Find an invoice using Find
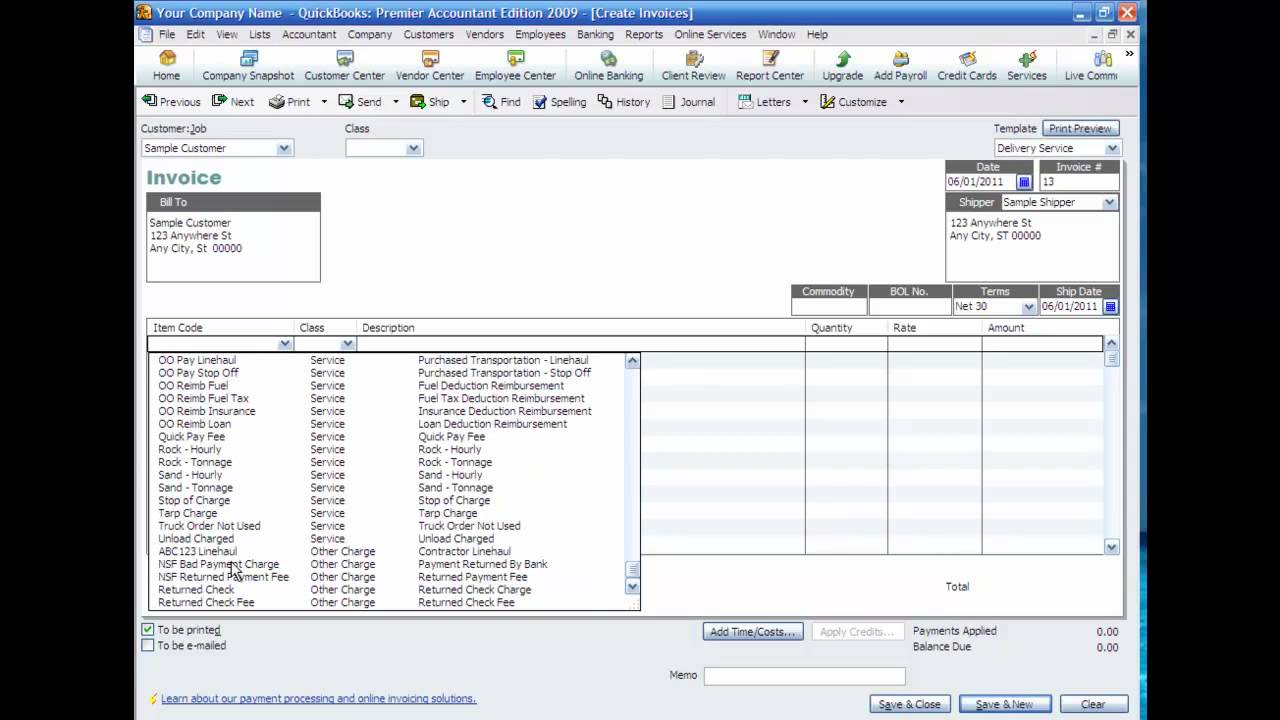Image resolution: width=1280 pixels, height=720 pixels. (501, 102)
